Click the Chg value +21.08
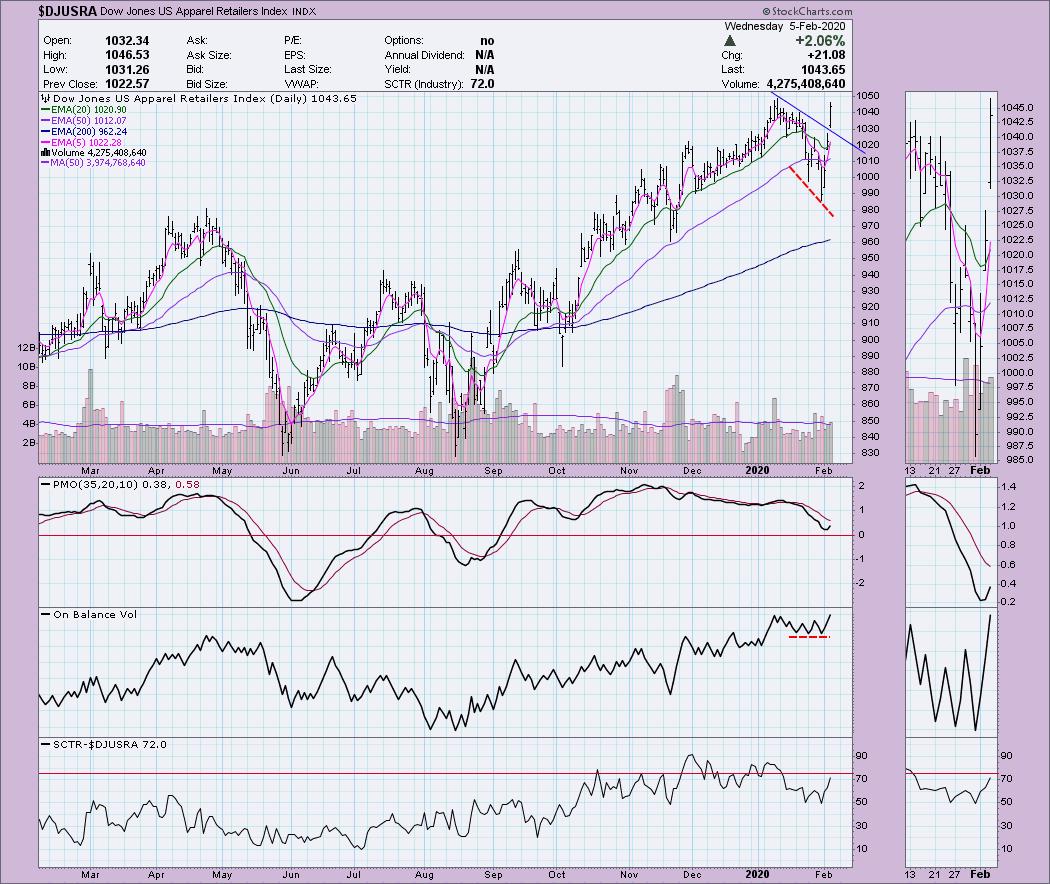Image resolution: width=1050 pixels, height=884 pixels. [x=827, y=55]
